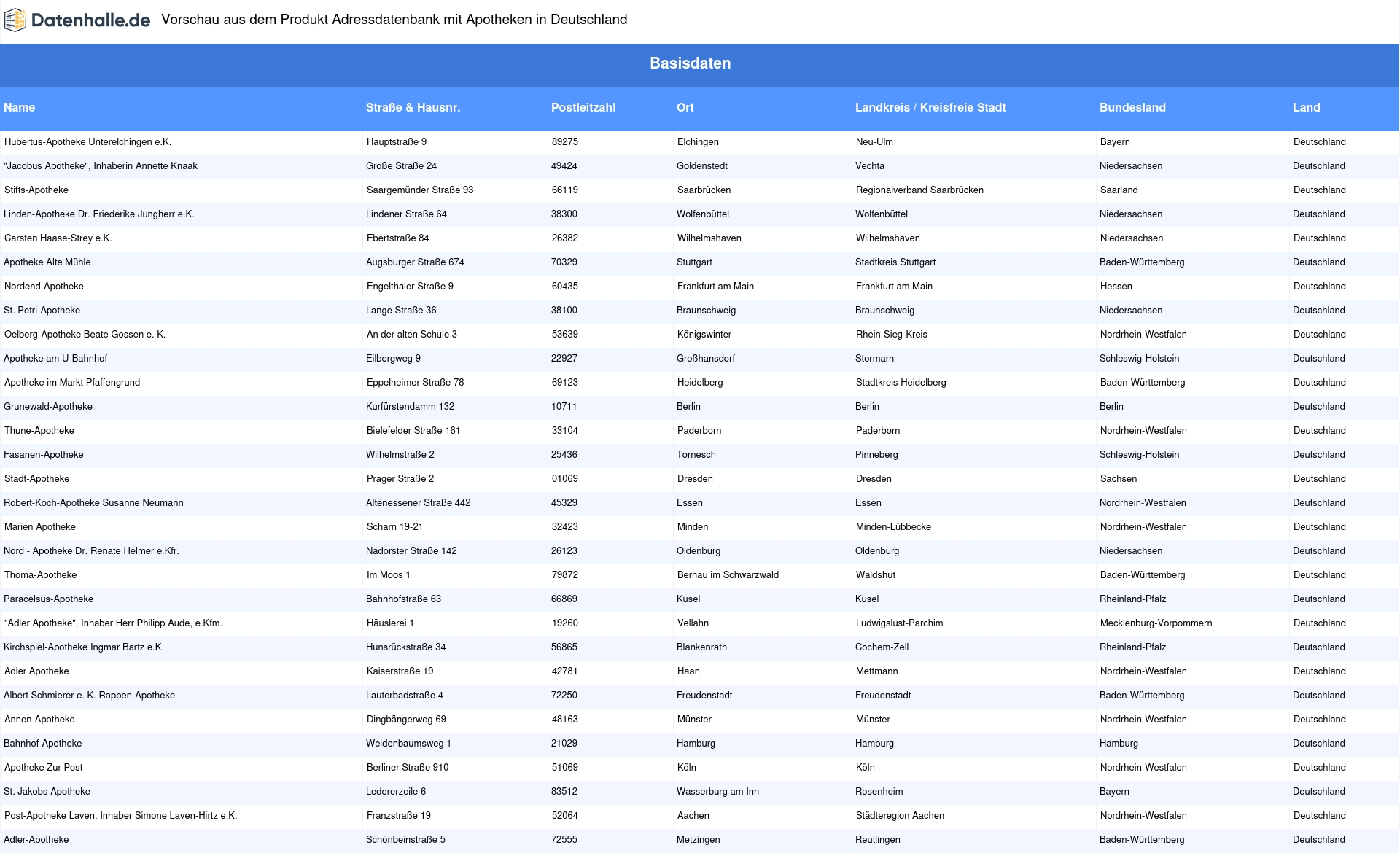Screen dimensions: 1400x853
Task: Select Robert-Koch-Apotheke Susanne Neumann
Action: (93, 503)
